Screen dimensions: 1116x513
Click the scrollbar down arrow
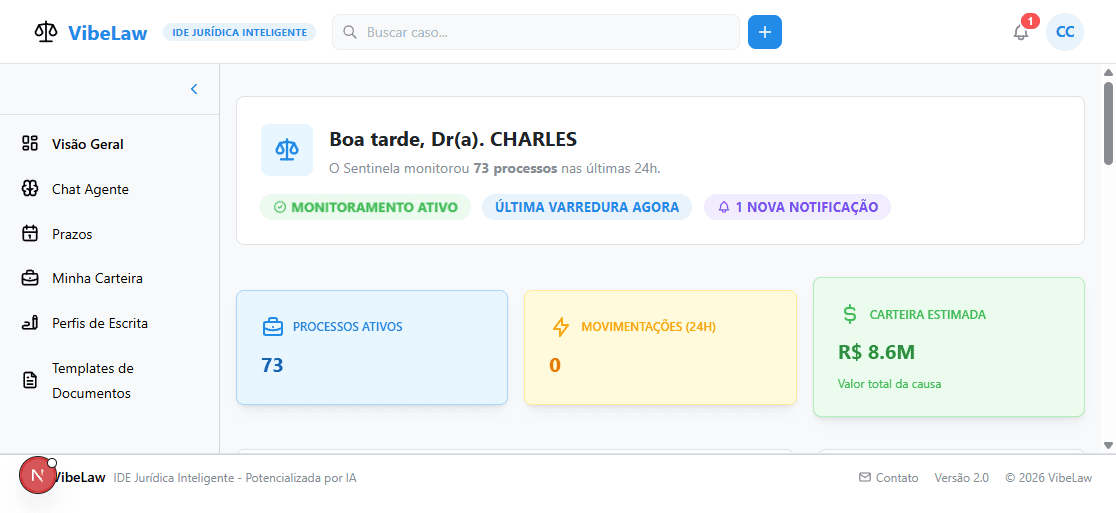pyautogui.click(x=1108, y=445)
